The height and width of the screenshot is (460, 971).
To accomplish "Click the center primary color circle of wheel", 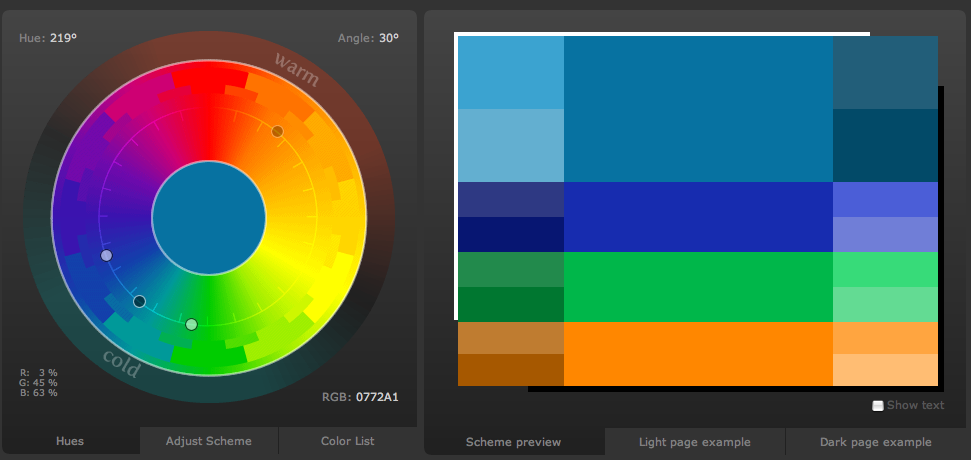I will pyautogui.click(x=209, y=218).
